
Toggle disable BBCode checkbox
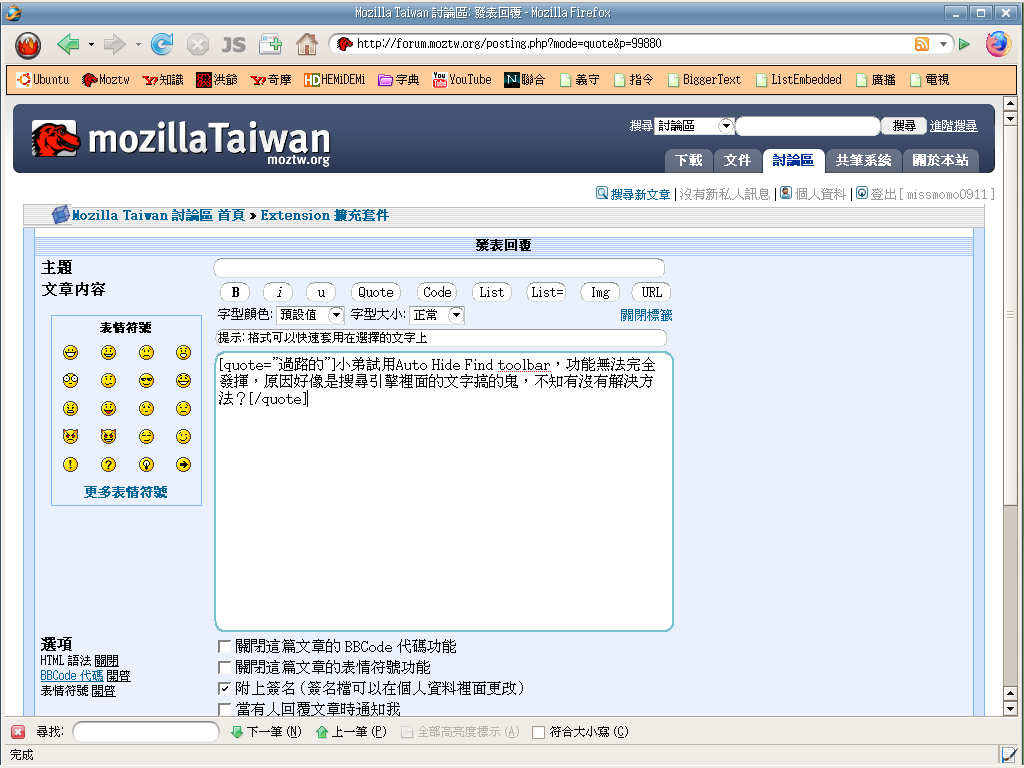coord(225,647)
